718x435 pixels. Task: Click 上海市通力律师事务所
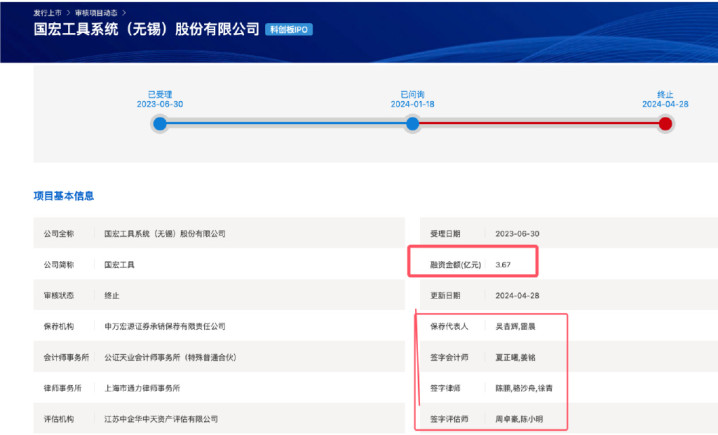point(142,388)
